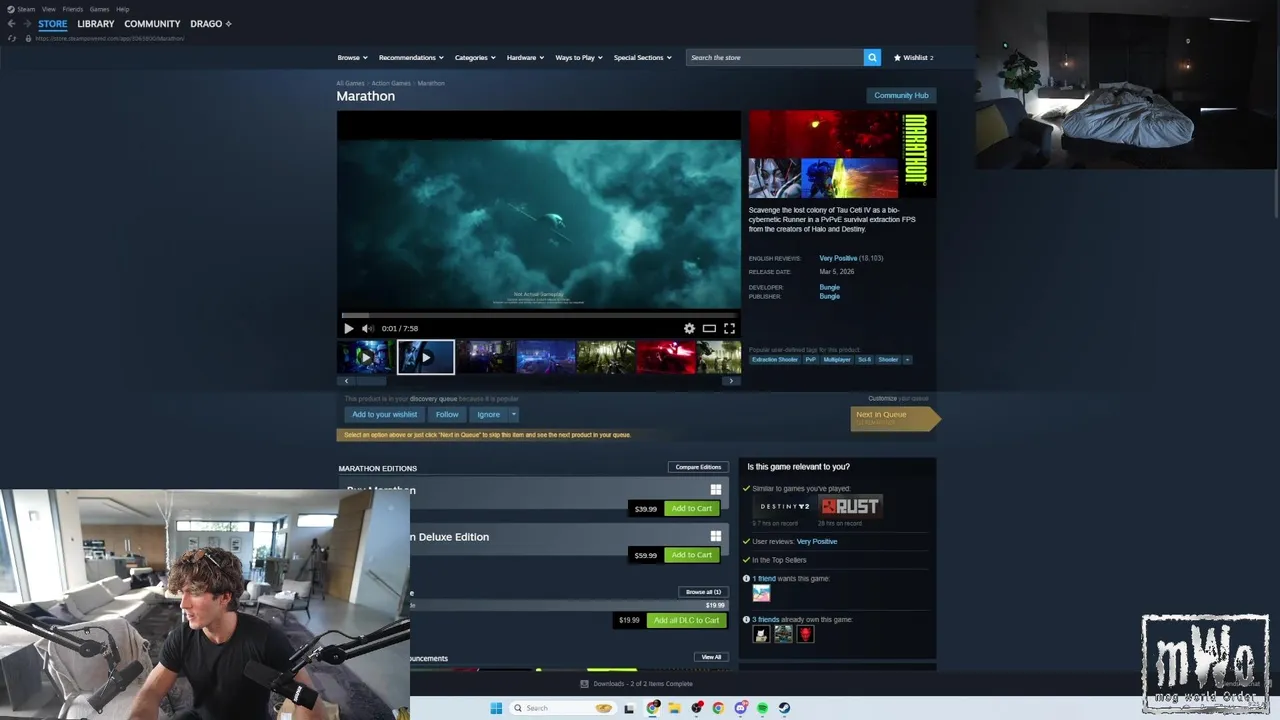Open Rust similar game logo
1280x720 pixels.
pos(850,506)
